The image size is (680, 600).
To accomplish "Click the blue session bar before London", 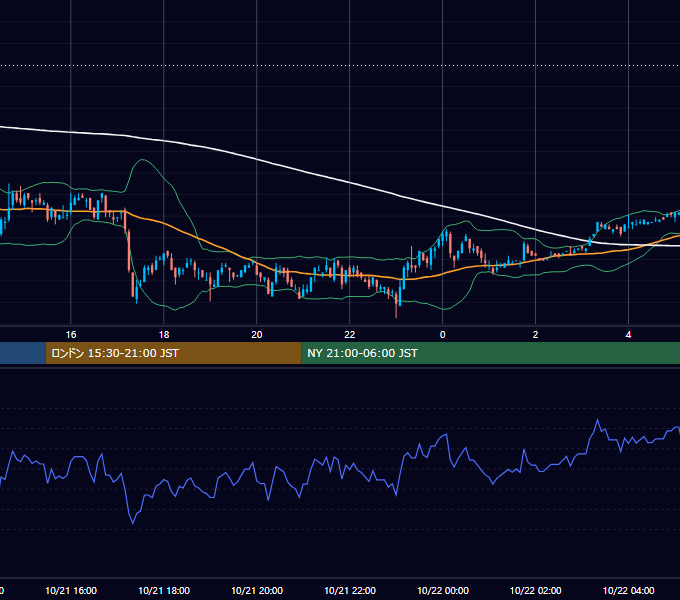I will pos(23,353).
